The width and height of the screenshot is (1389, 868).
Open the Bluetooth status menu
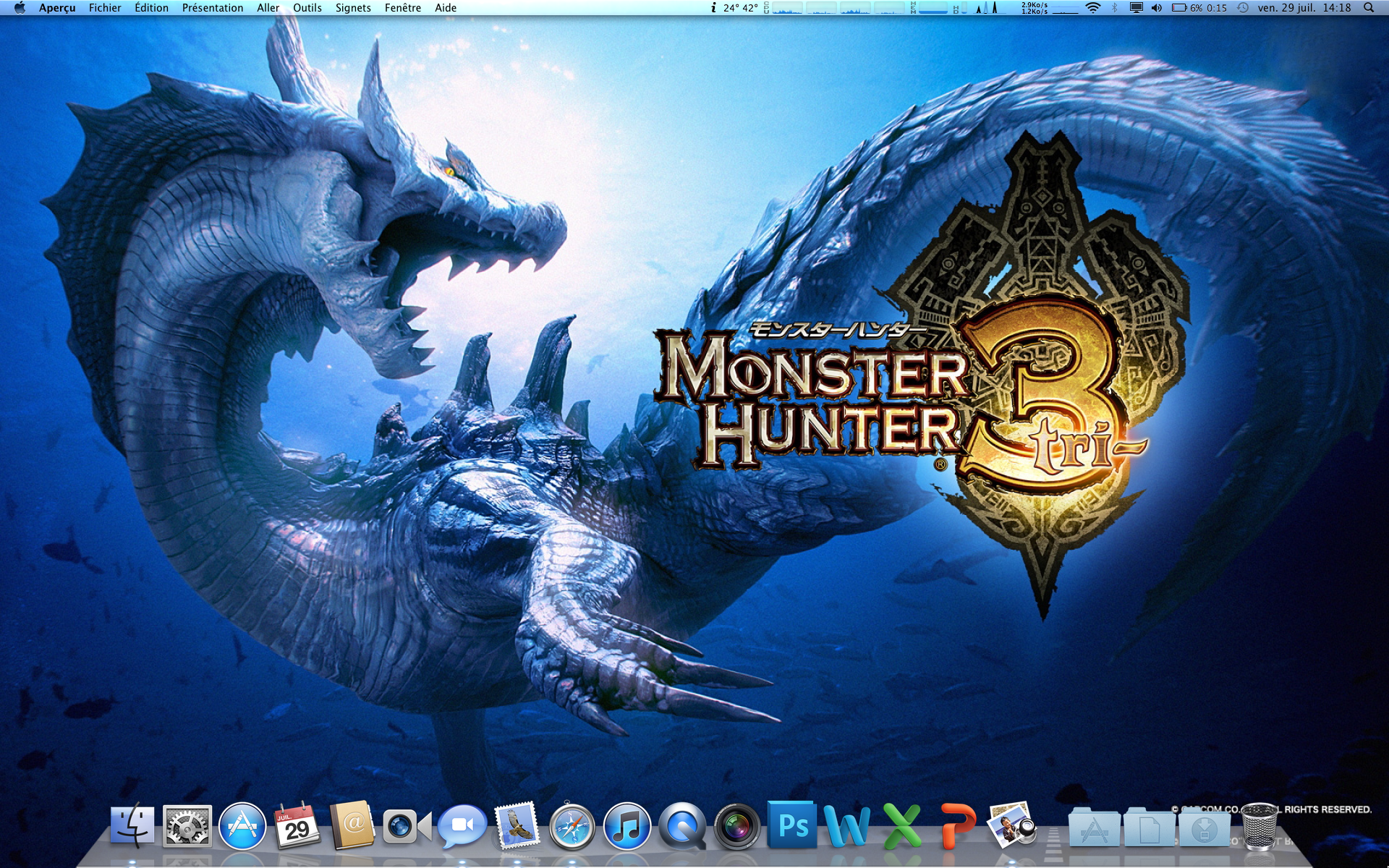point(1114,8)
